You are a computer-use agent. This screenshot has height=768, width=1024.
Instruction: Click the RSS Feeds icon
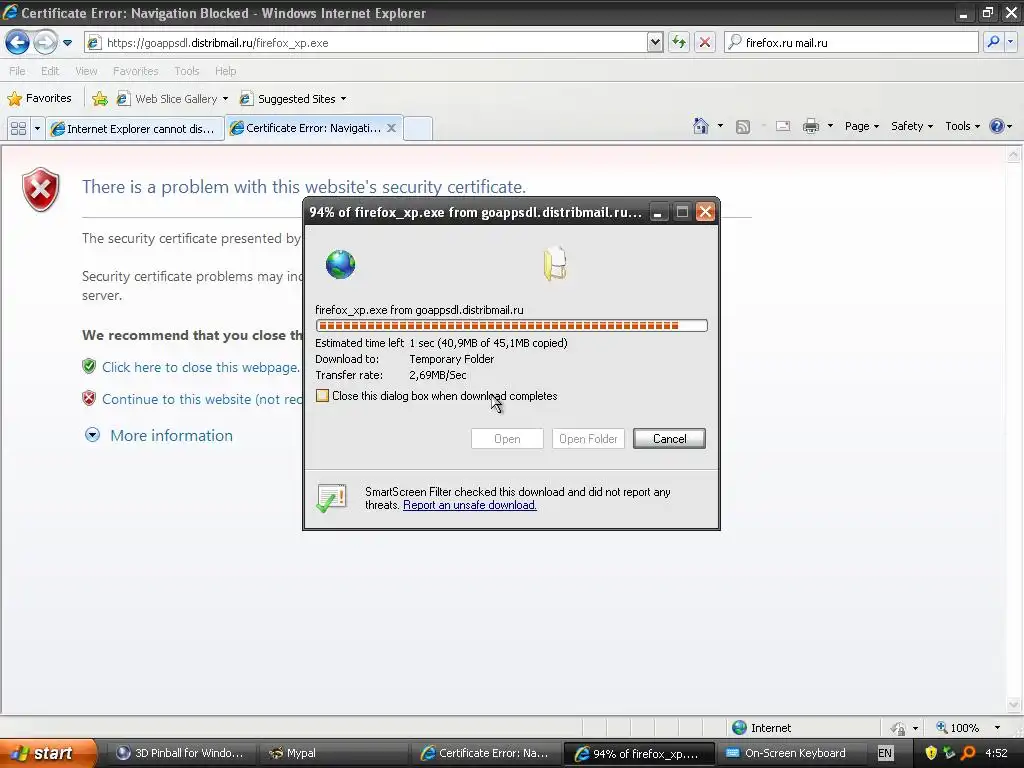pos(743,127)
